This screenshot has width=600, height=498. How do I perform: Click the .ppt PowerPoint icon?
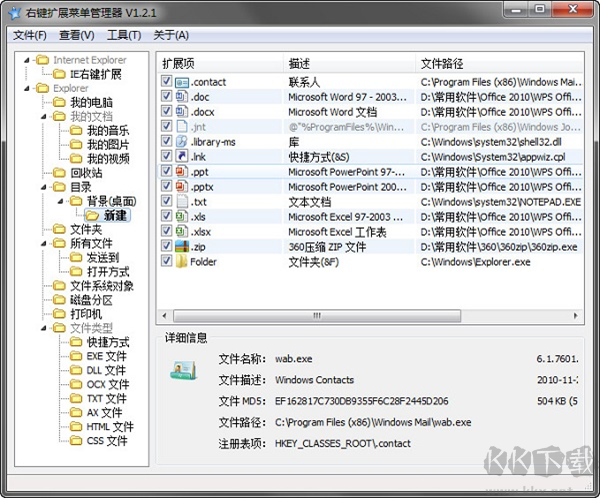[x=181, y=171]
